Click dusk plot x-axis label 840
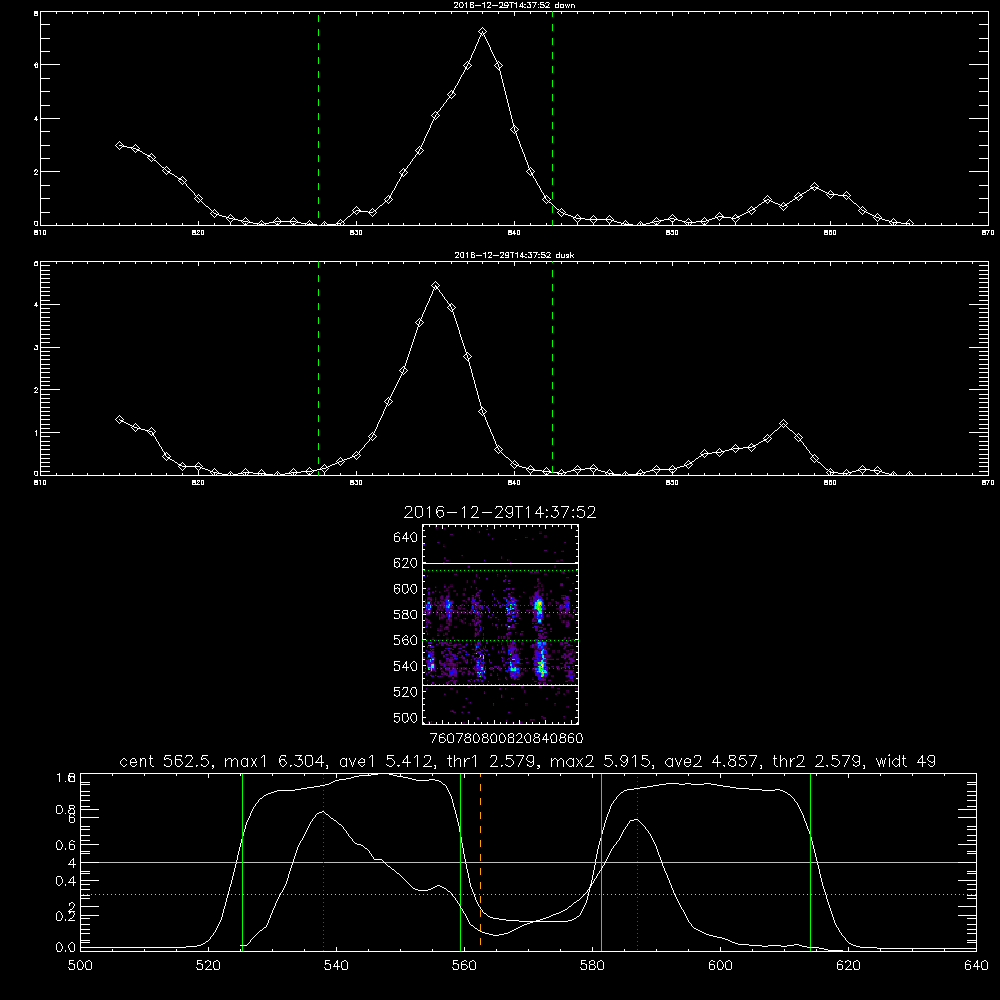The image size is (1000, 1000). tap(514, 483)
